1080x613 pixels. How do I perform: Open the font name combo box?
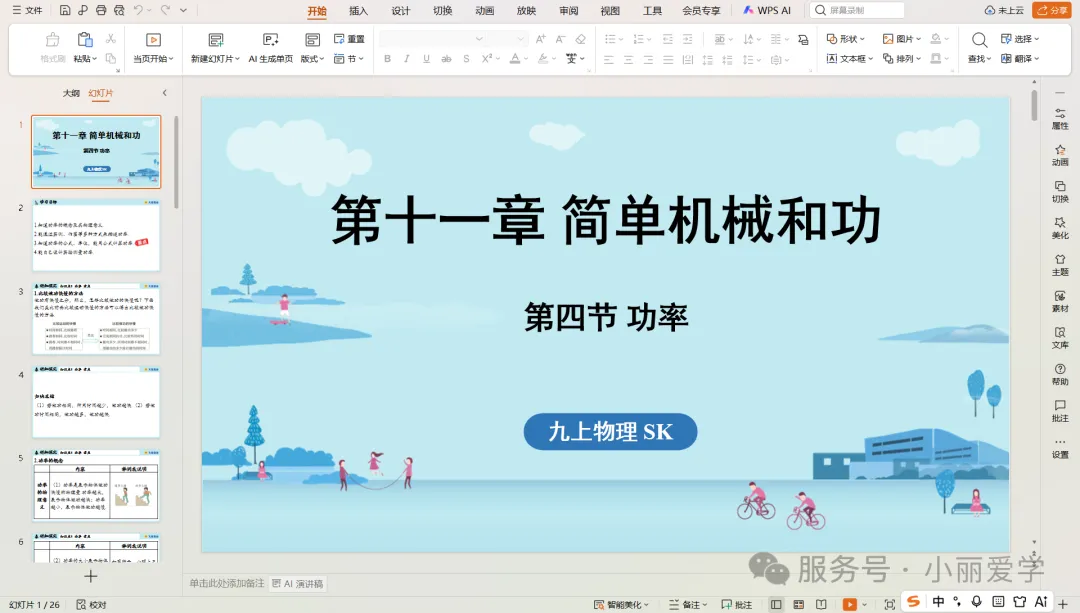(x=432, y=39)
